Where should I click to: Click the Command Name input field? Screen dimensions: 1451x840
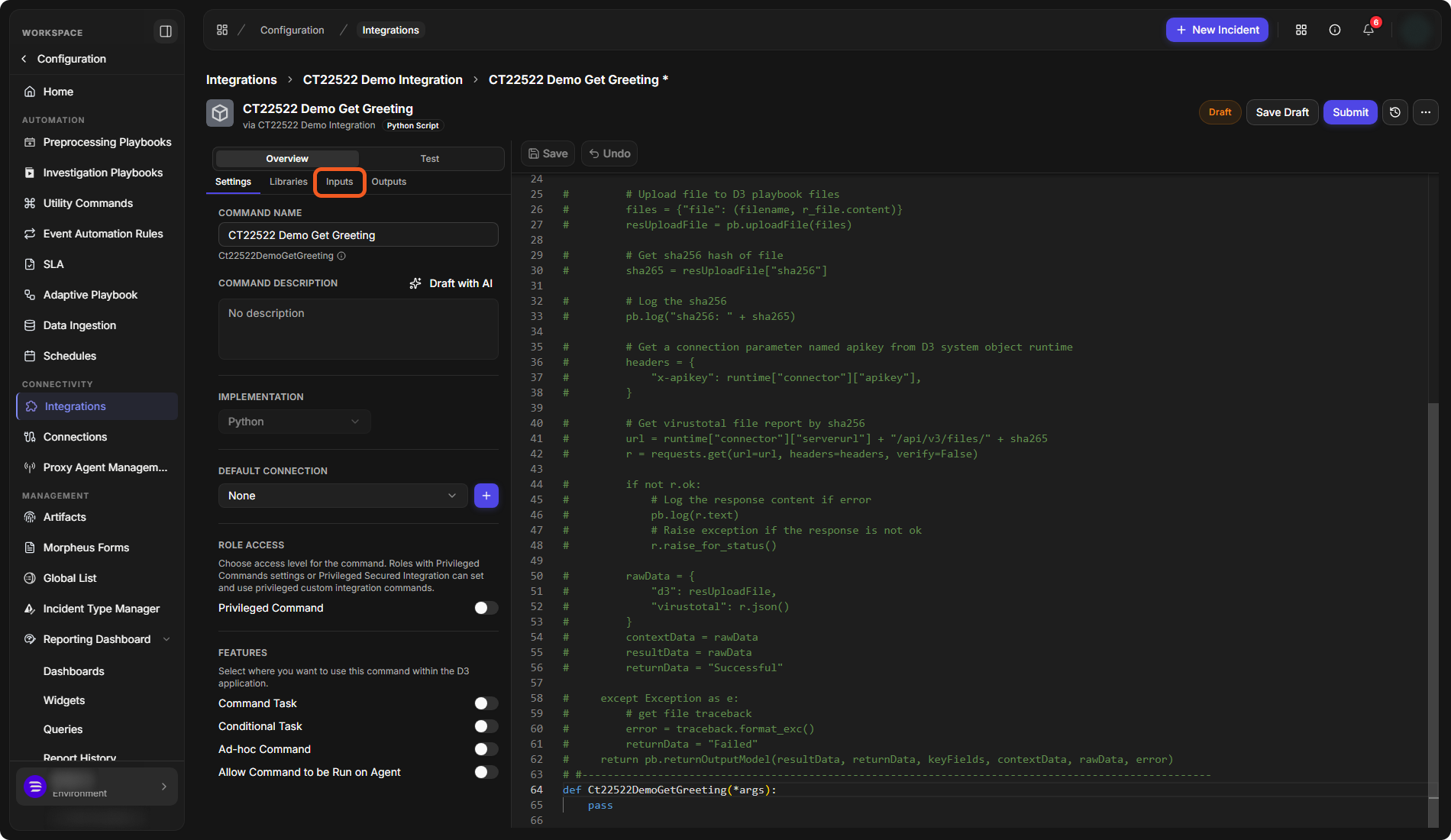[x=358, y=234]
